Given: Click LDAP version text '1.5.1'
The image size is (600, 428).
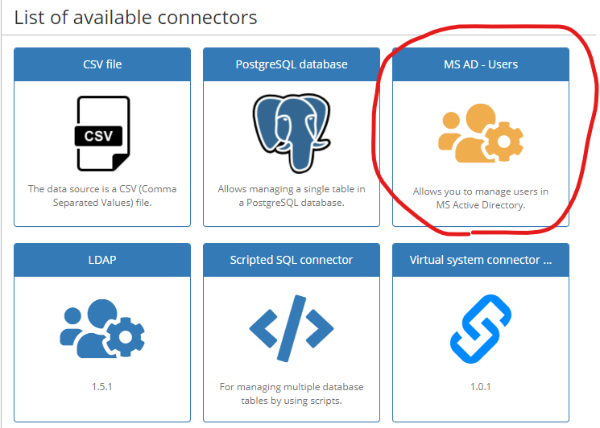Looking at the screenshot, I should coord(102,387).
